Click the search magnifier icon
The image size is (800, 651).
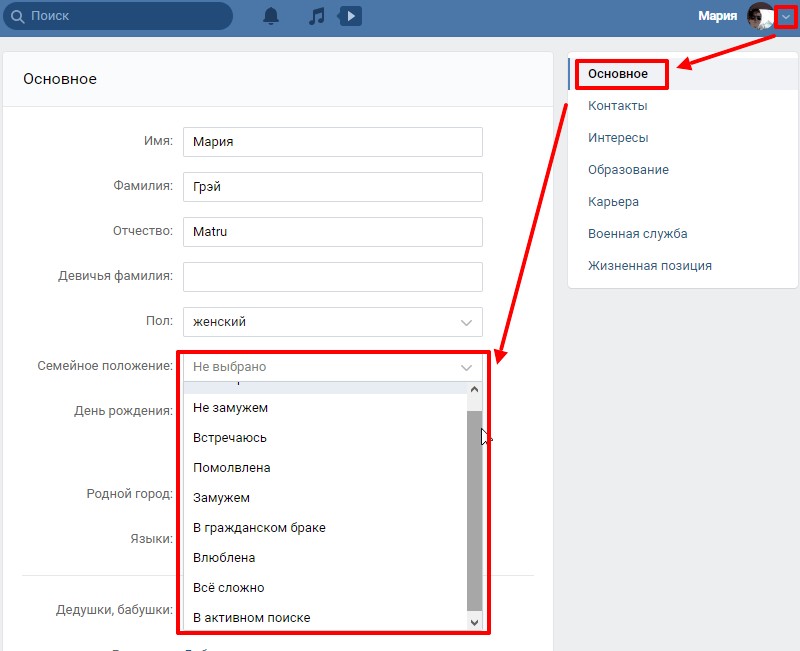[17, 16]
